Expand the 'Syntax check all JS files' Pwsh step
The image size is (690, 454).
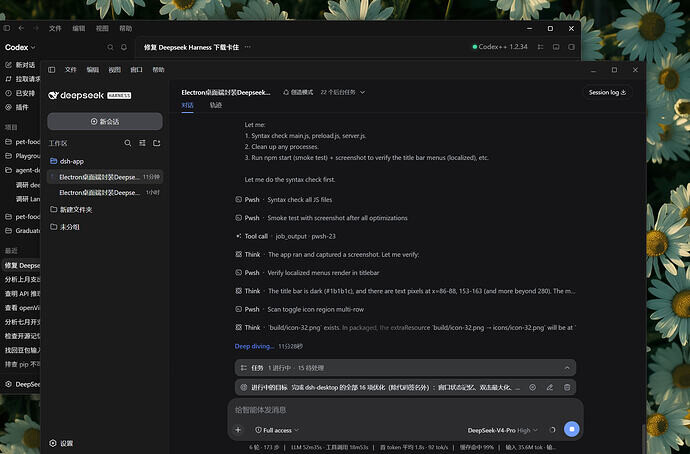click(284, 200)
